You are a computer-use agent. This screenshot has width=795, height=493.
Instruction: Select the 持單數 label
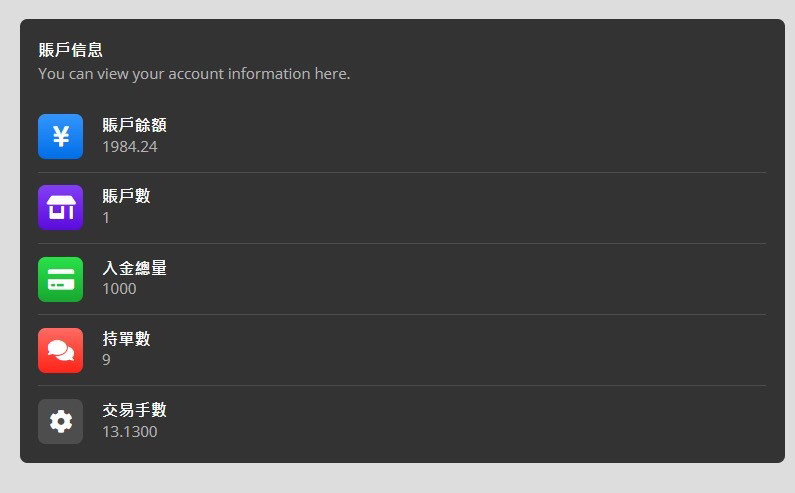[126, 339]
